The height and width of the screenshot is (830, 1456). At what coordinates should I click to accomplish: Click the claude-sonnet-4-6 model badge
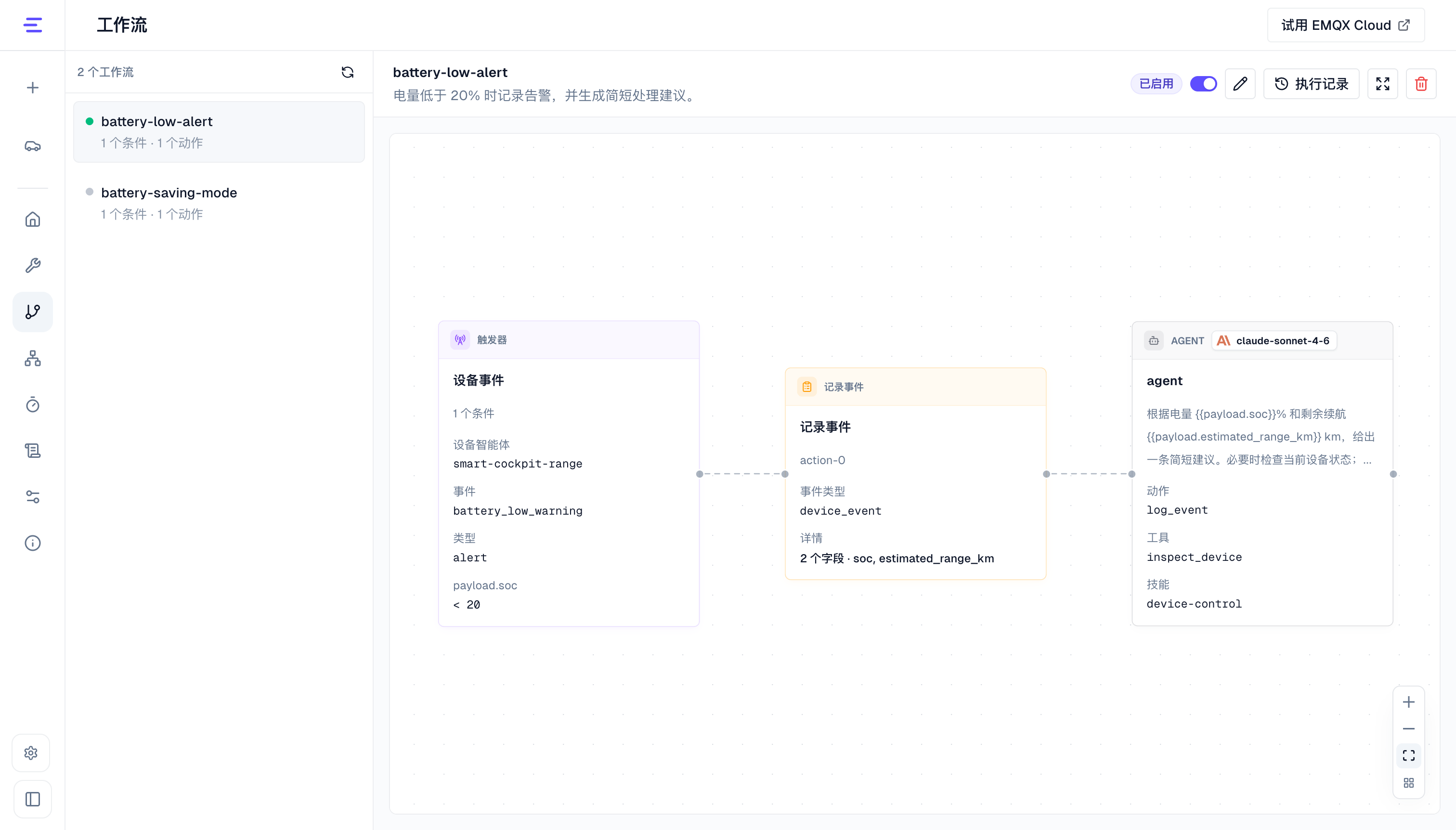coord(1274,341)
